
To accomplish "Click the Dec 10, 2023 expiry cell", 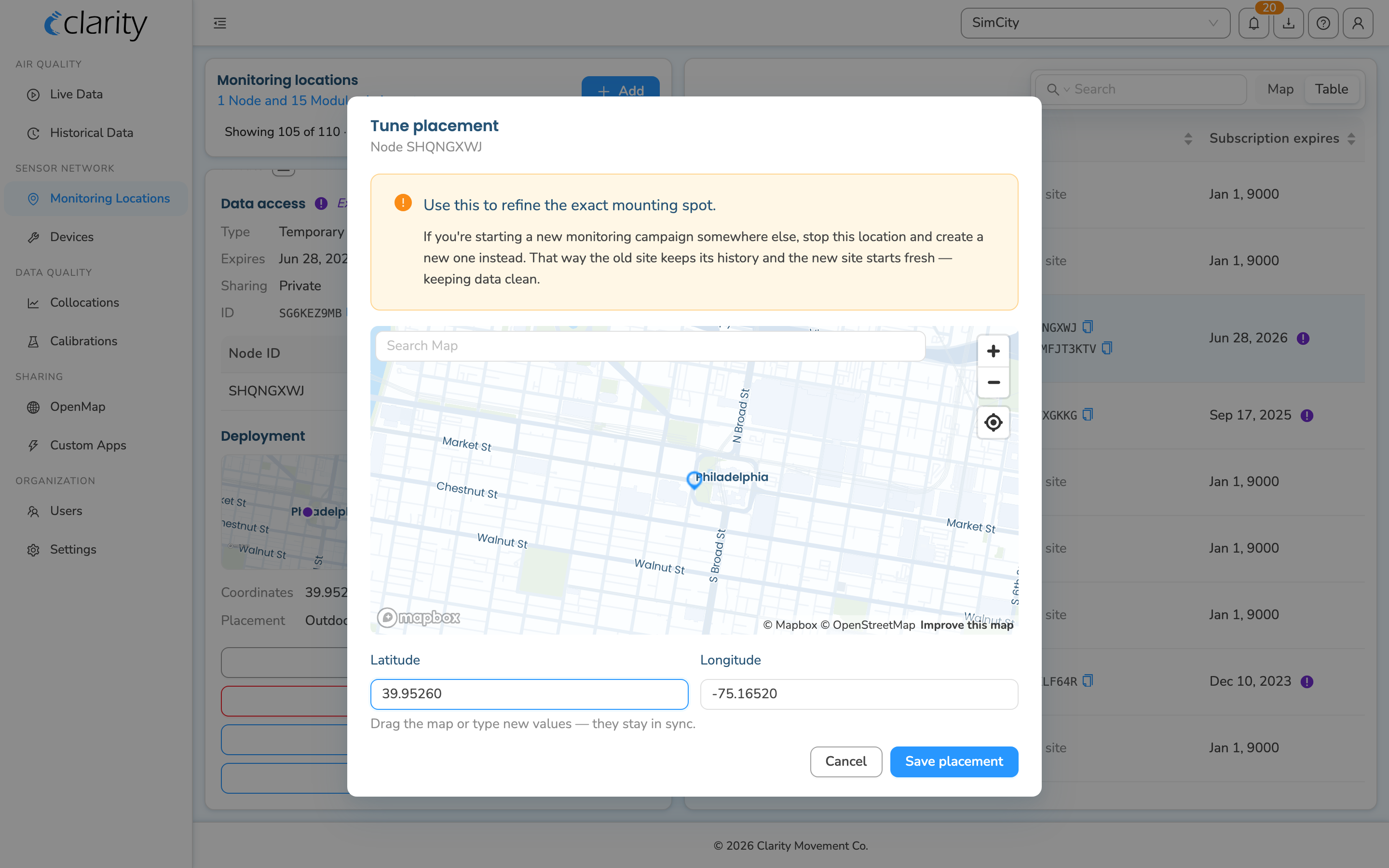I will point(1250,681).
